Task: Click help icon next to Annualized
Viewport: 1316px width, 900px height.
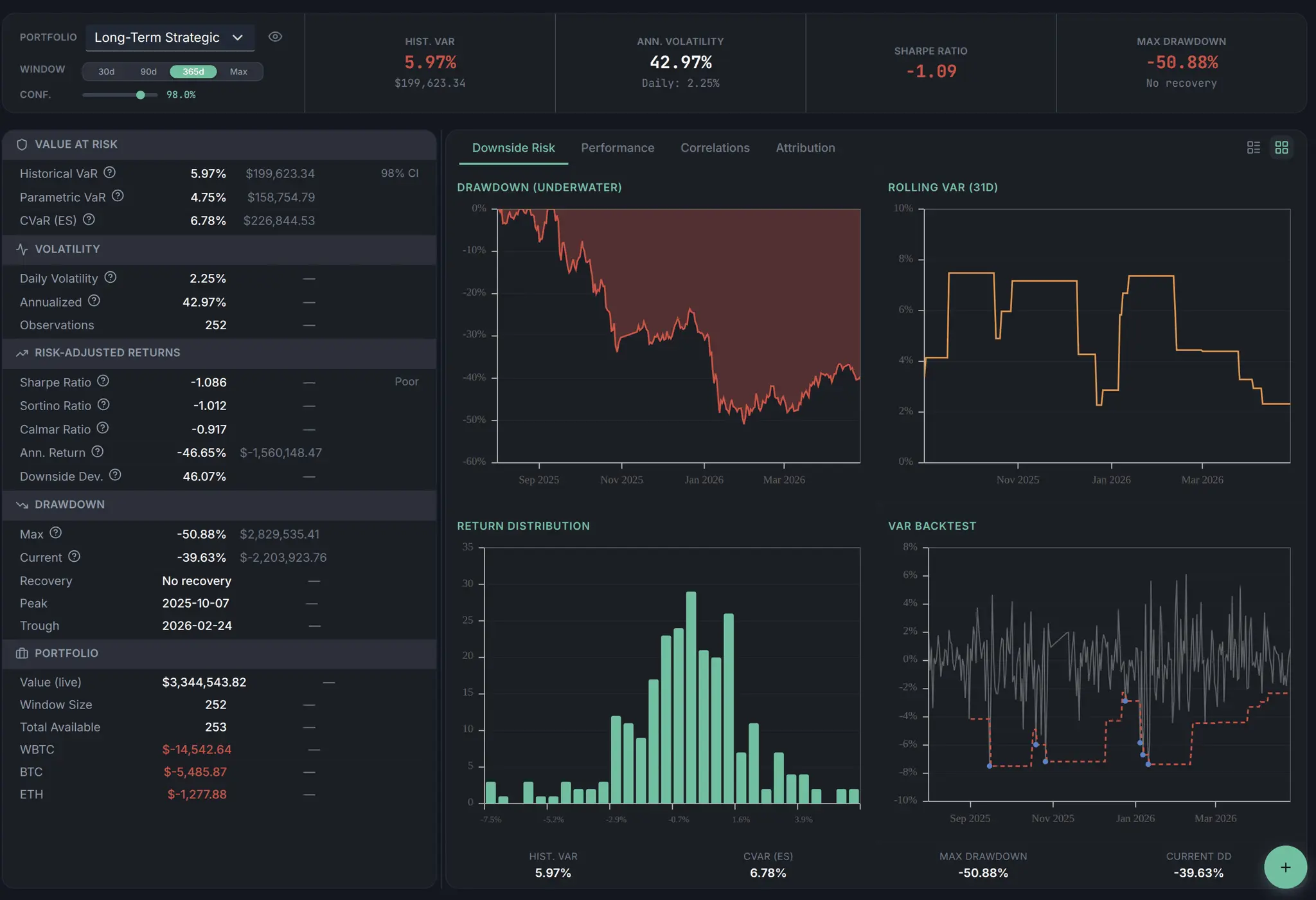Action: click(94, 301)
